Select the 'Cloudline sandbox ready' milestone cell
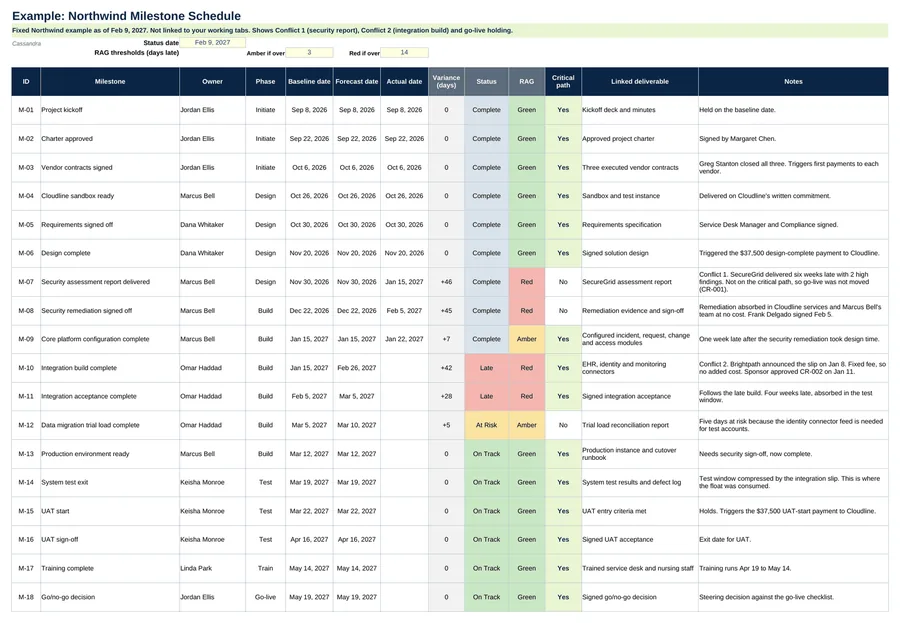The image size is (900, 623). [110, 196]
